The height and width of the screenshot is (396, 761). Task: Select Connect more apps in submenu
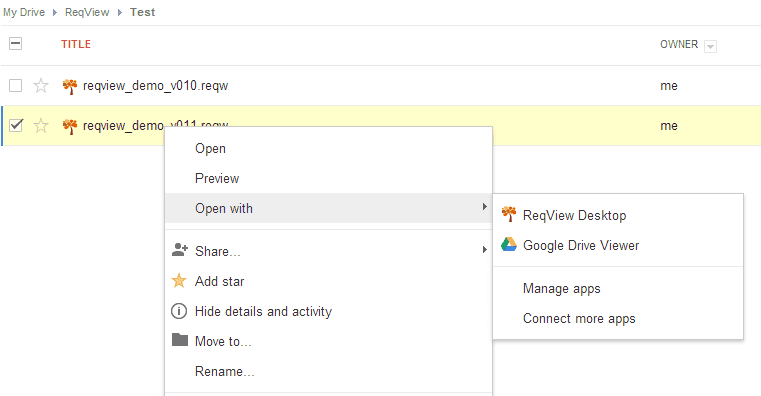[x=618, y=318]
